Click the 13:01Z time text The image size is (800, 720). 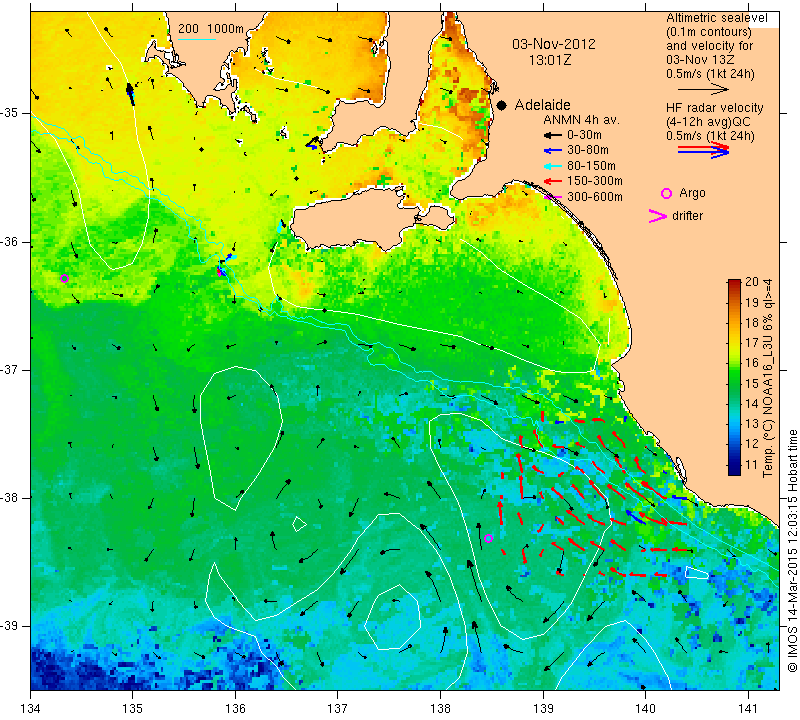point(550,60)
